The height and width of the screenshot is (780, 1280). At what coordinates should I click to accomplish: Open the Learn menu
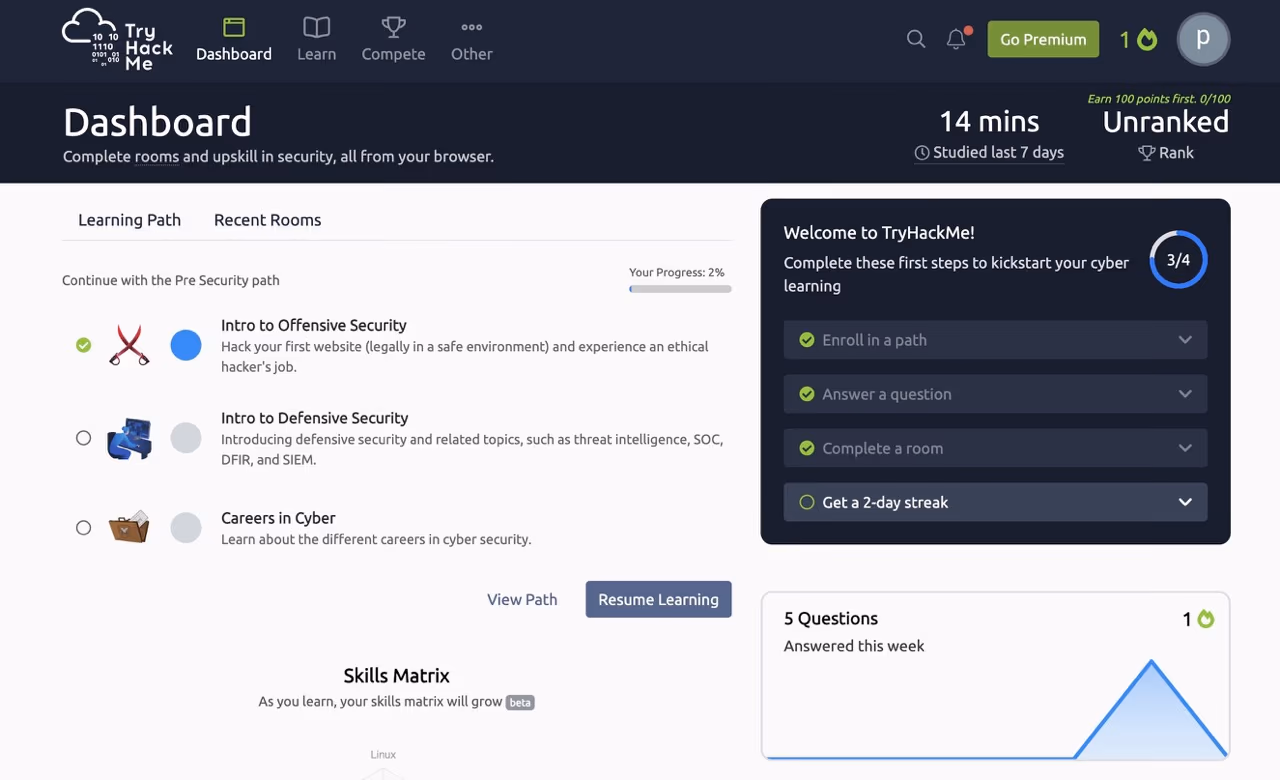316,40
